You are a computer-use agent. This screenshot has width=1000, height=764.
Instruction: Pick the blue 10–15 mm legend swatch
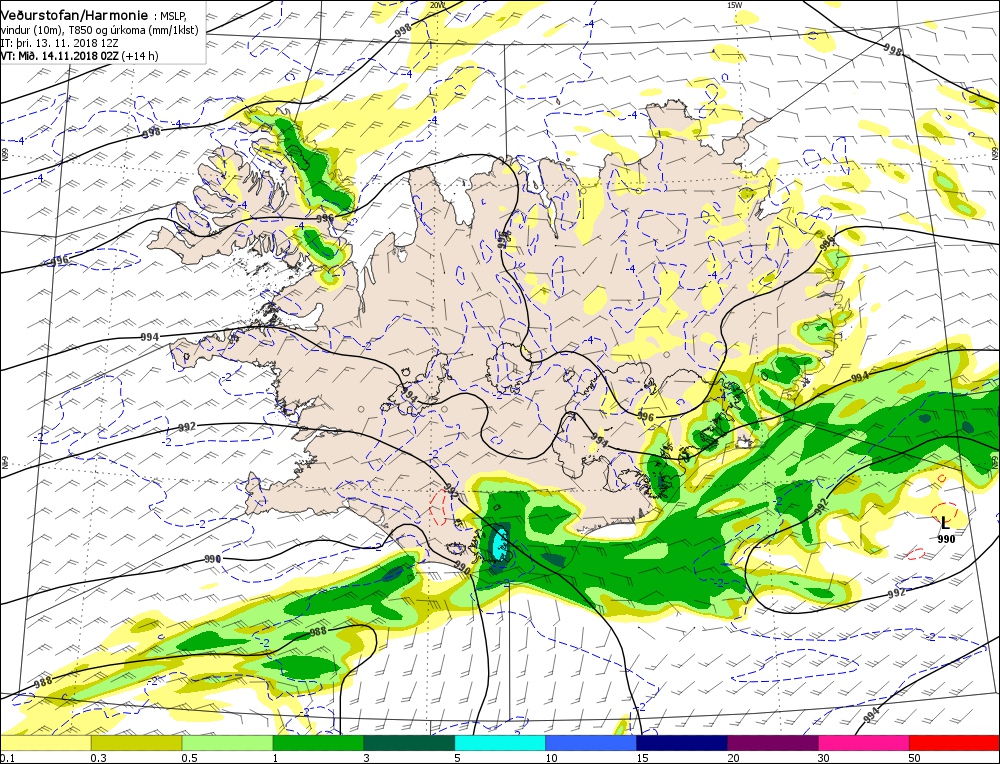click(591, 742)
